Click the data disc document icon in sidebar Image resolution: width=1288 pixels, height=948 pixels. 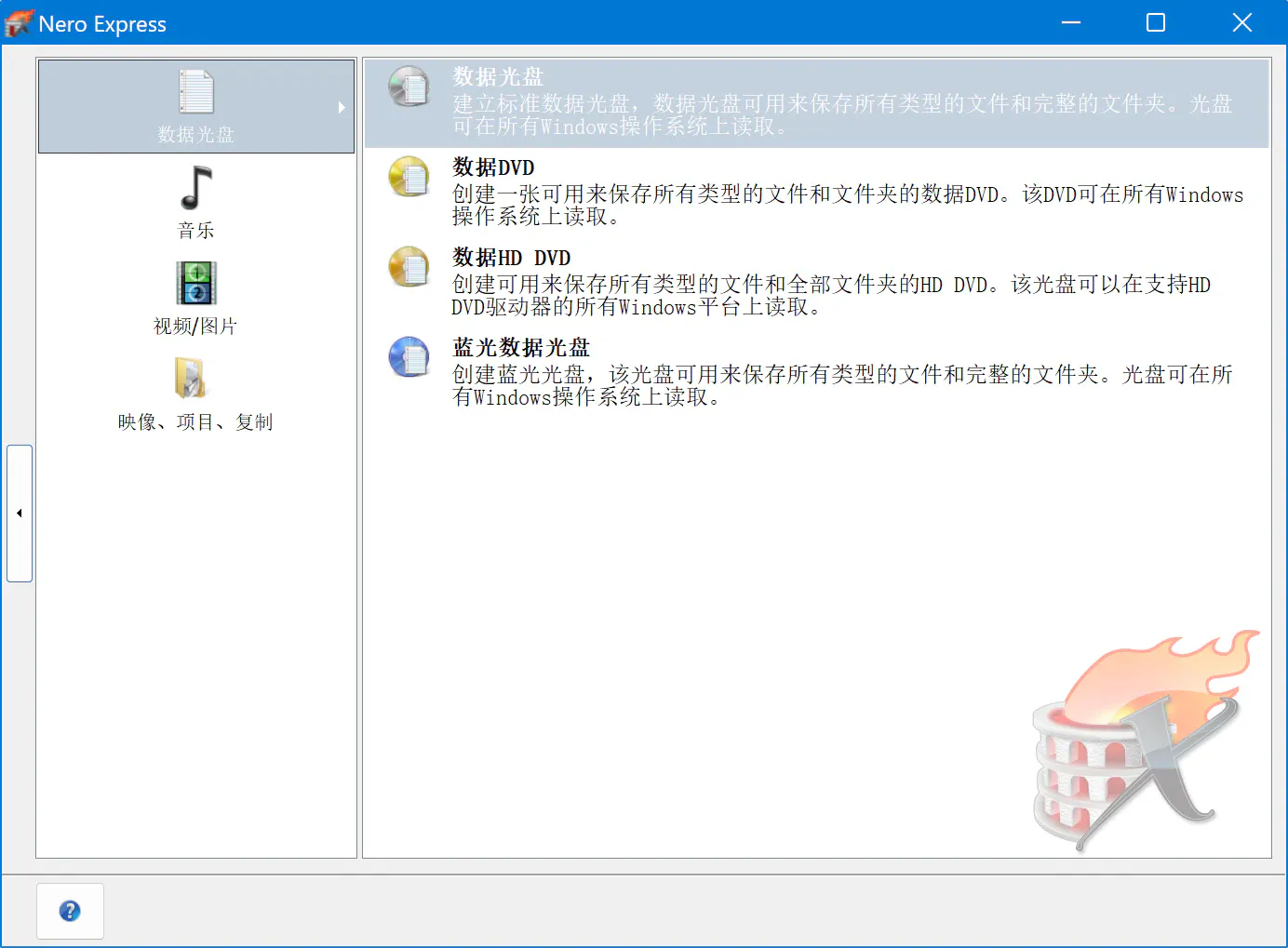click(x=195, y=92)
